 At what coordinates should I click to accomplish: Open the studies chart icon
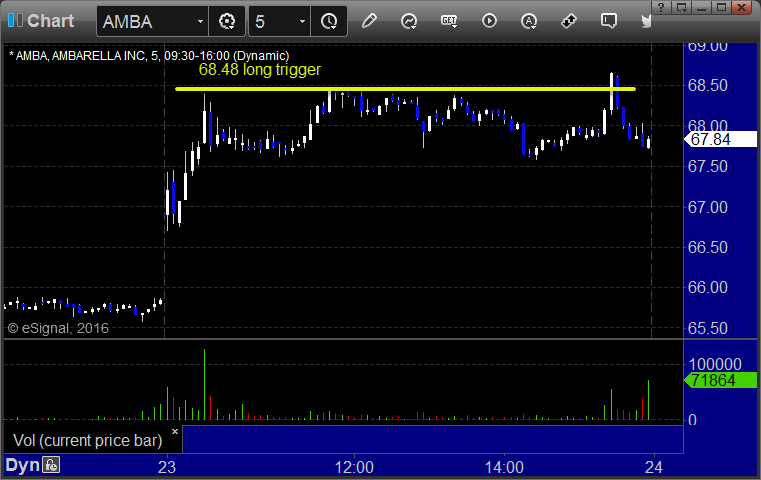(x=409, y=21)
